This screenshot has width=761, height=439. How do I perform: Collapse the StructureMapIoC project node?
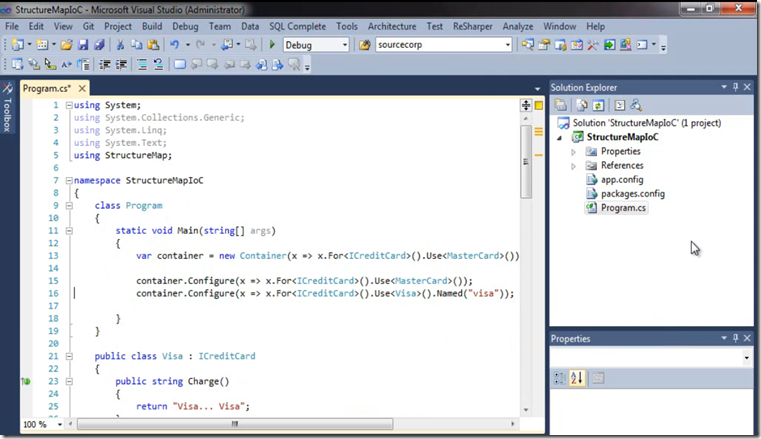point(560,138)
